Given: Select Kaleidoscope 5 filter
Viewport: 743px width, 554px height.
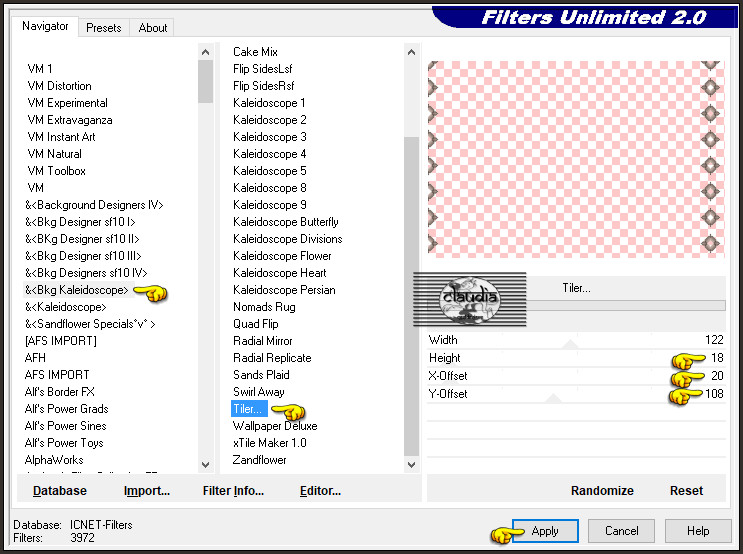Looking at the screenshot, I should point(270,171).
